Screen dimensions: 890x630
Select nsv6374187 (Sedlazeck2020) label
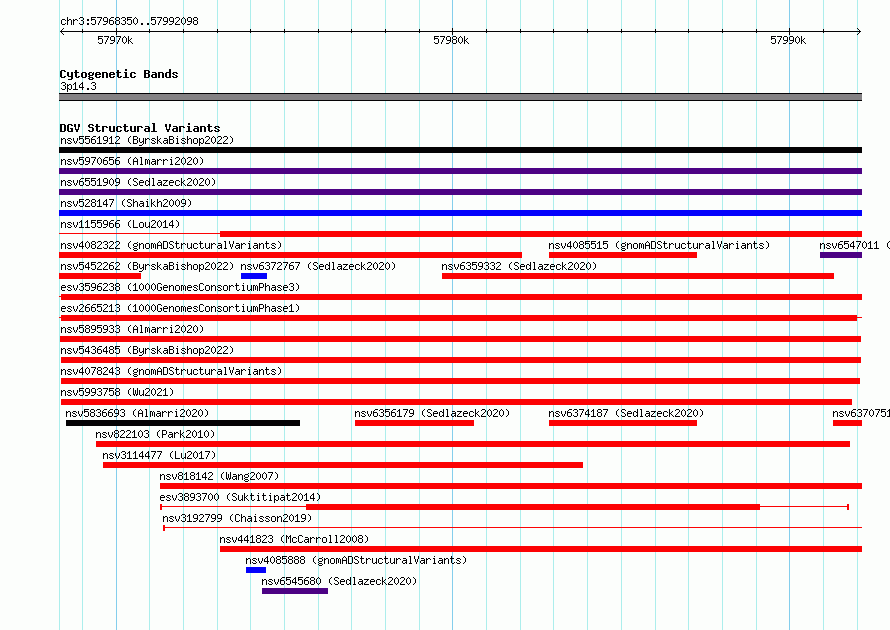[x=626, y=413]
